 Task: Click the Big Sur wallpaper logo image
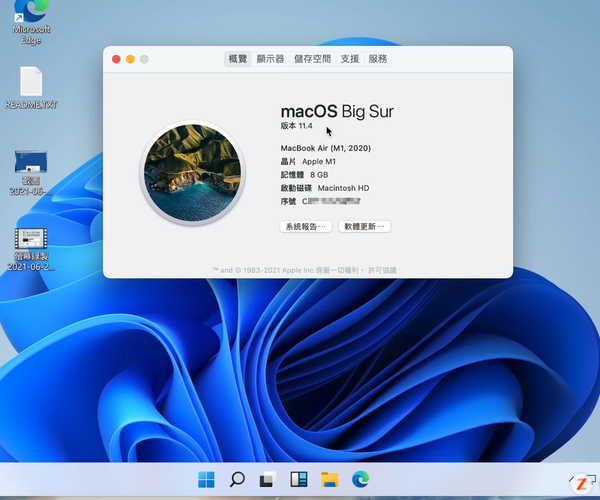tap(192, 173)
